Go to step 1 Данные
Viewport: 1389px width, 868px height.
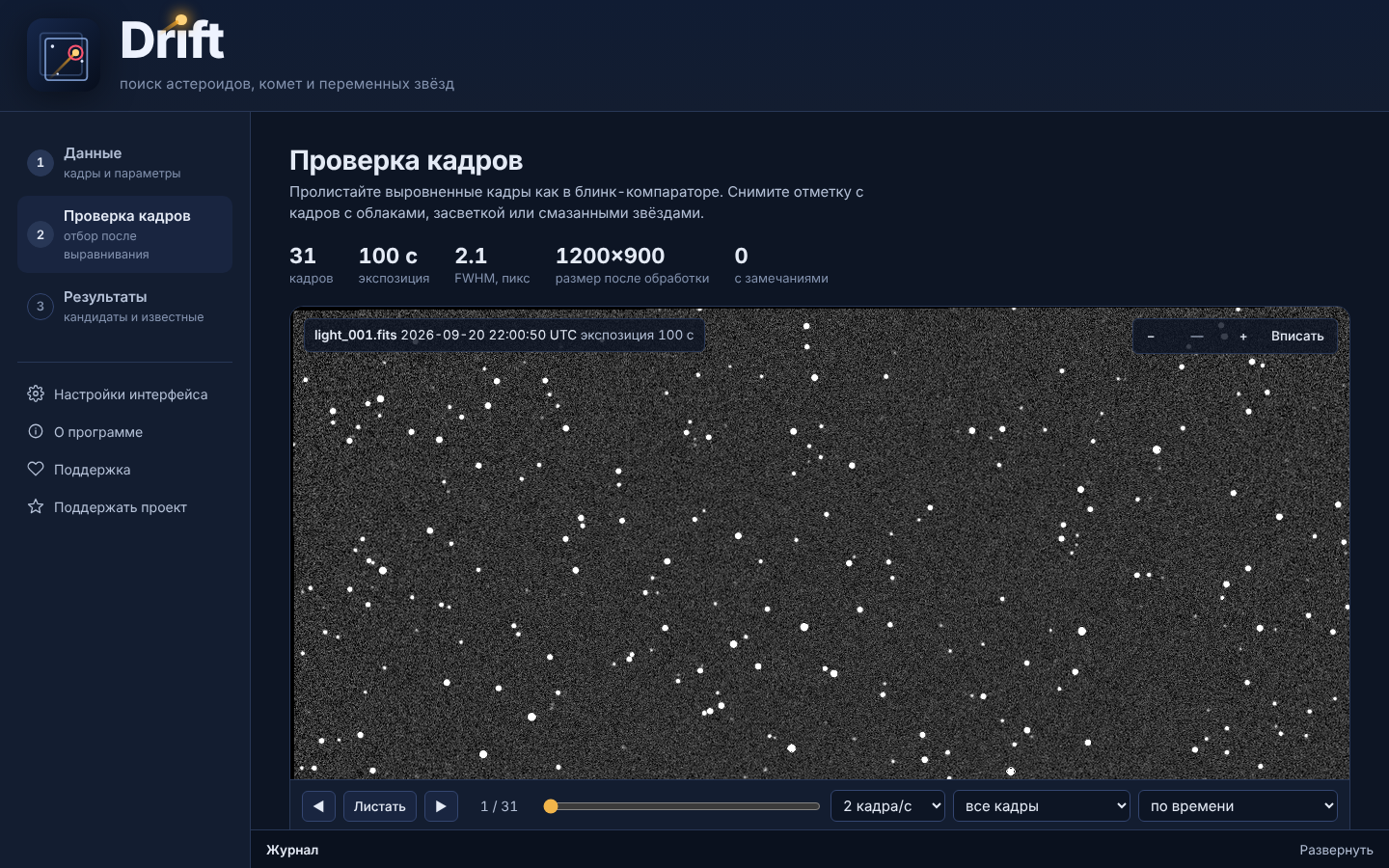124,162
